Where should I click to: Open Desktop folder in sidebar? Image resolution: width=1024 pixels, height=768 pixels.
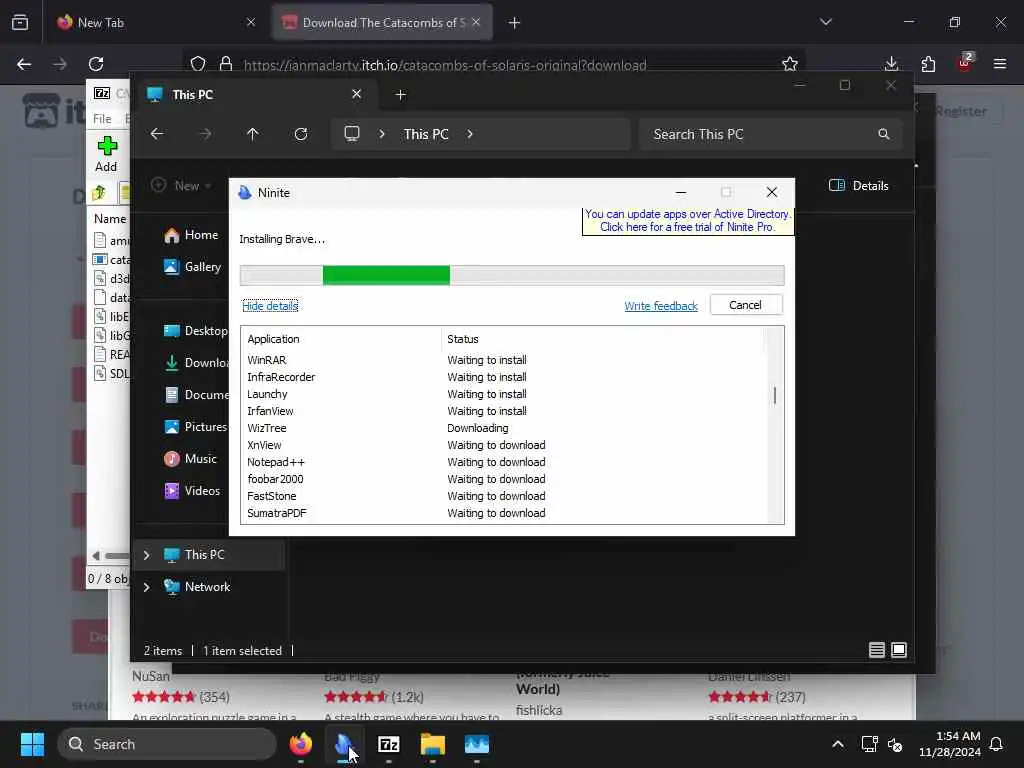coord(196,330)
